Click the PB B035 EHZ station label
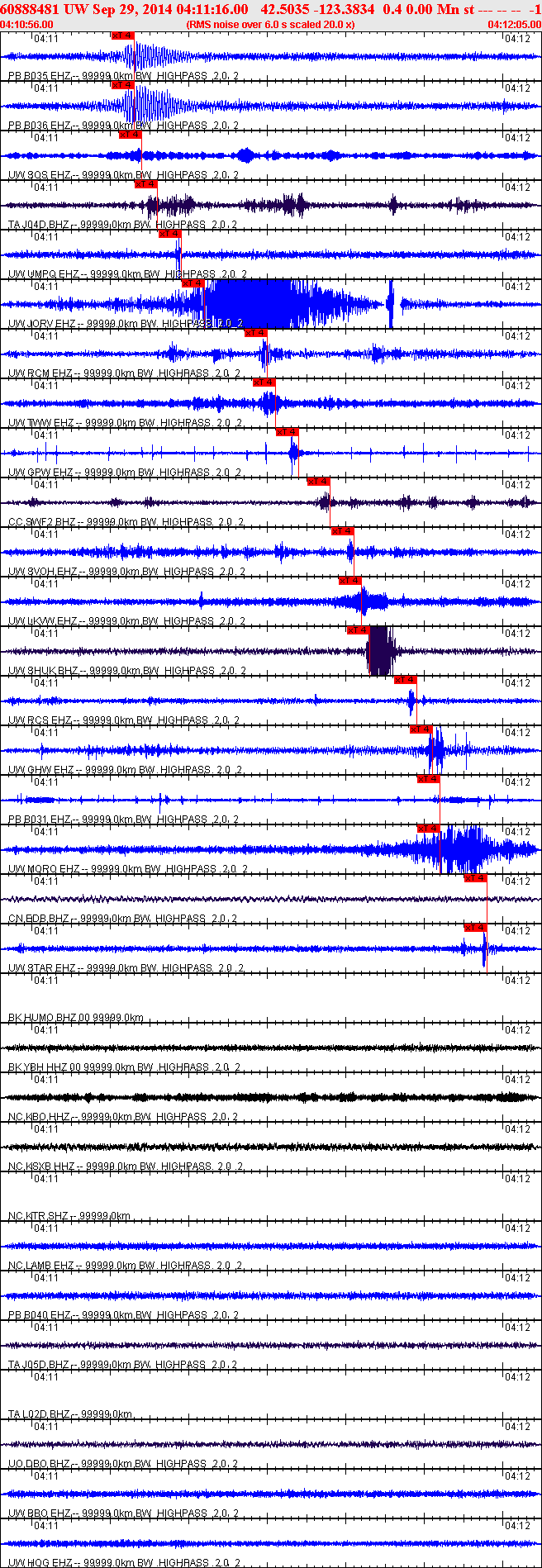 [x=124, y=76]
